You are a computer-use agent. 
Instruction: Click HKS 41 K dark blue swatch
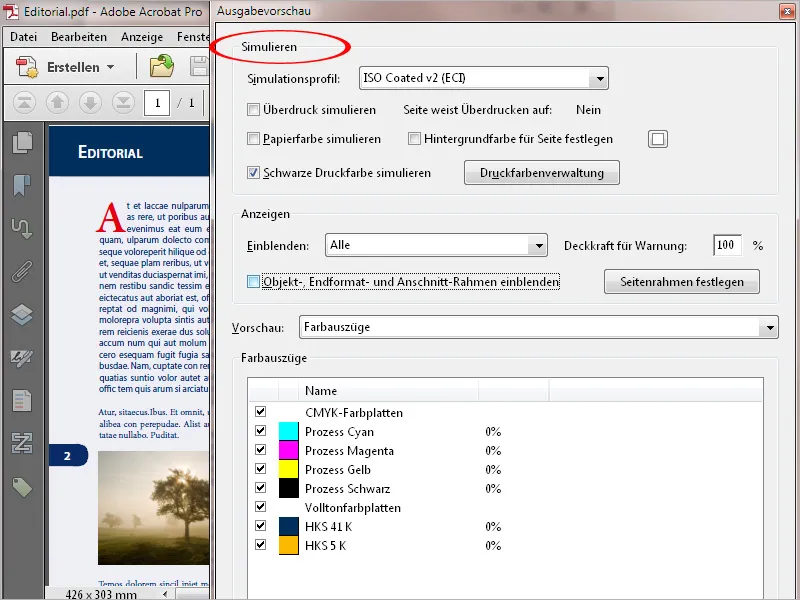coord(288,526)
